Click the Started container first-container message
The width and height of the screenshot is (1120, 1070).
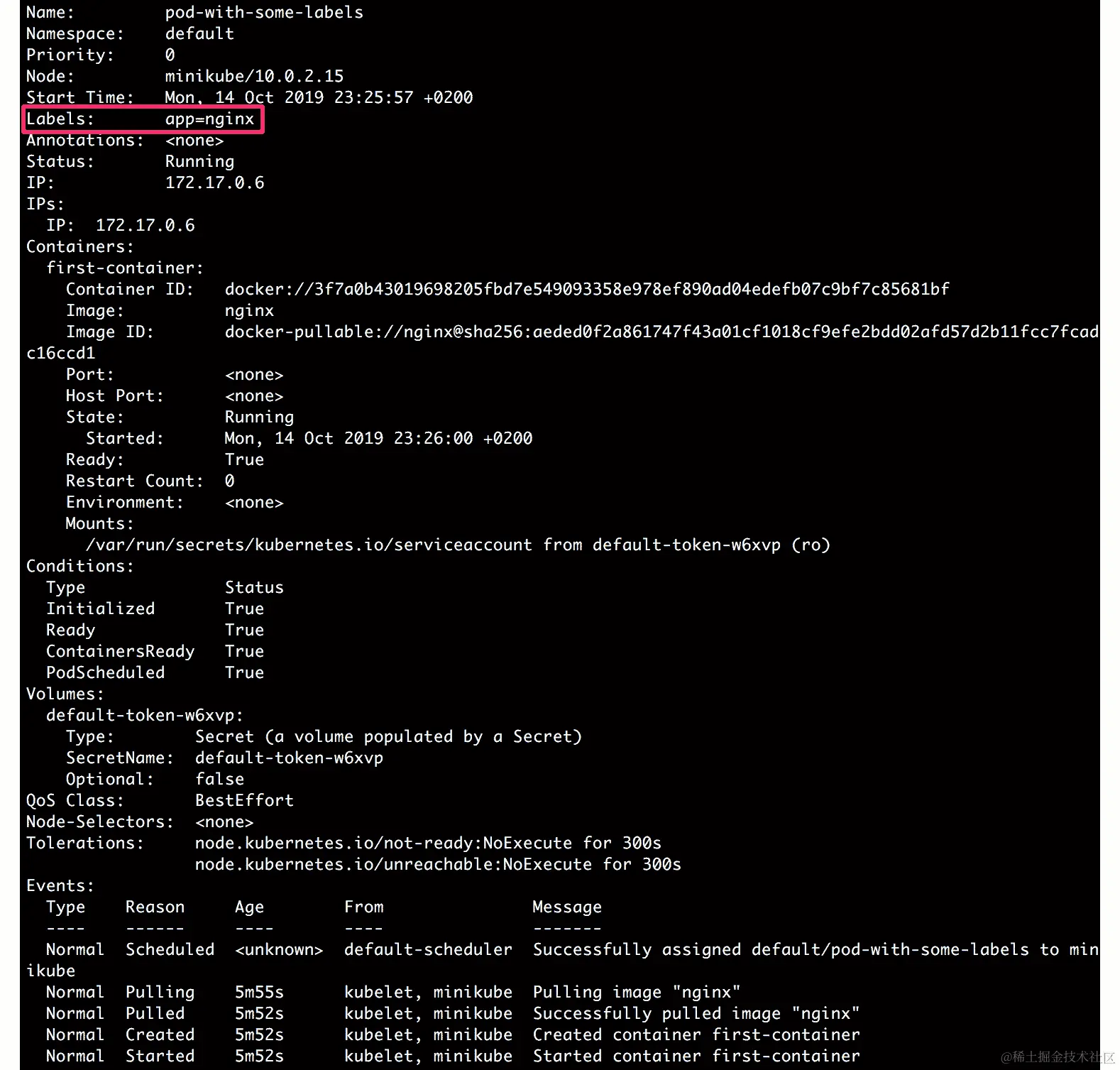point(696,1056)
